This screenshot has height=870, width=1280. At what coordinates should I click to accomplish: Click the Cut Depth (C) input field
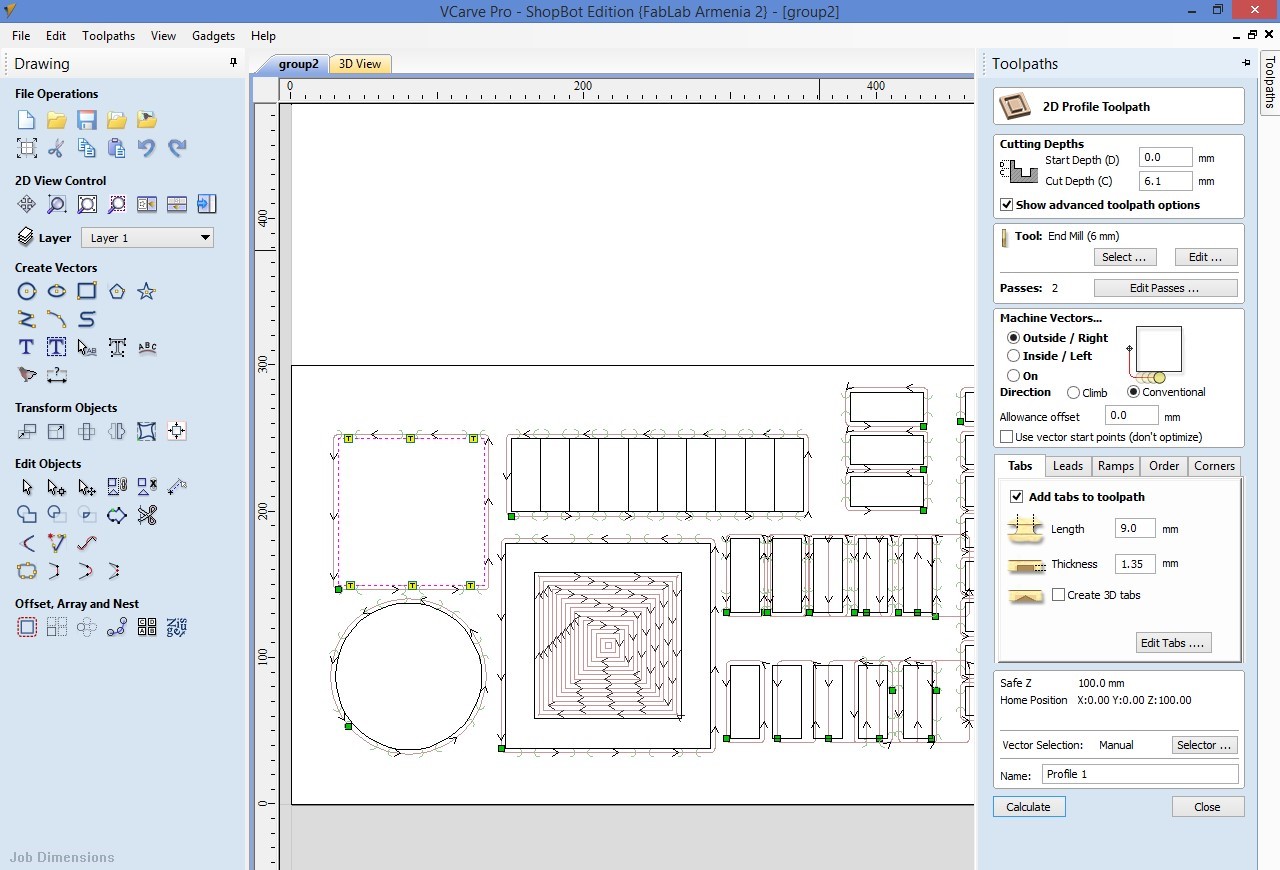(1166, 181)
